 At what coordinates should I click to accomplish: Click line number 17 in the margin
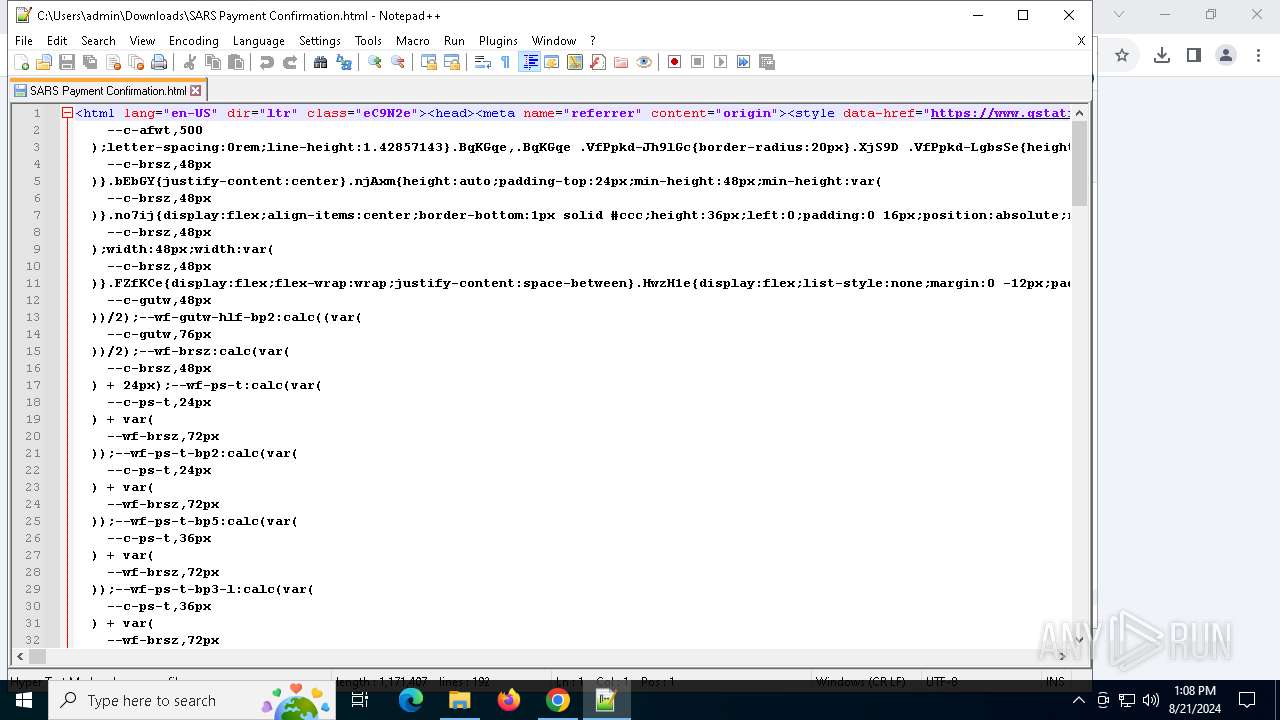(x=34, y=385)
